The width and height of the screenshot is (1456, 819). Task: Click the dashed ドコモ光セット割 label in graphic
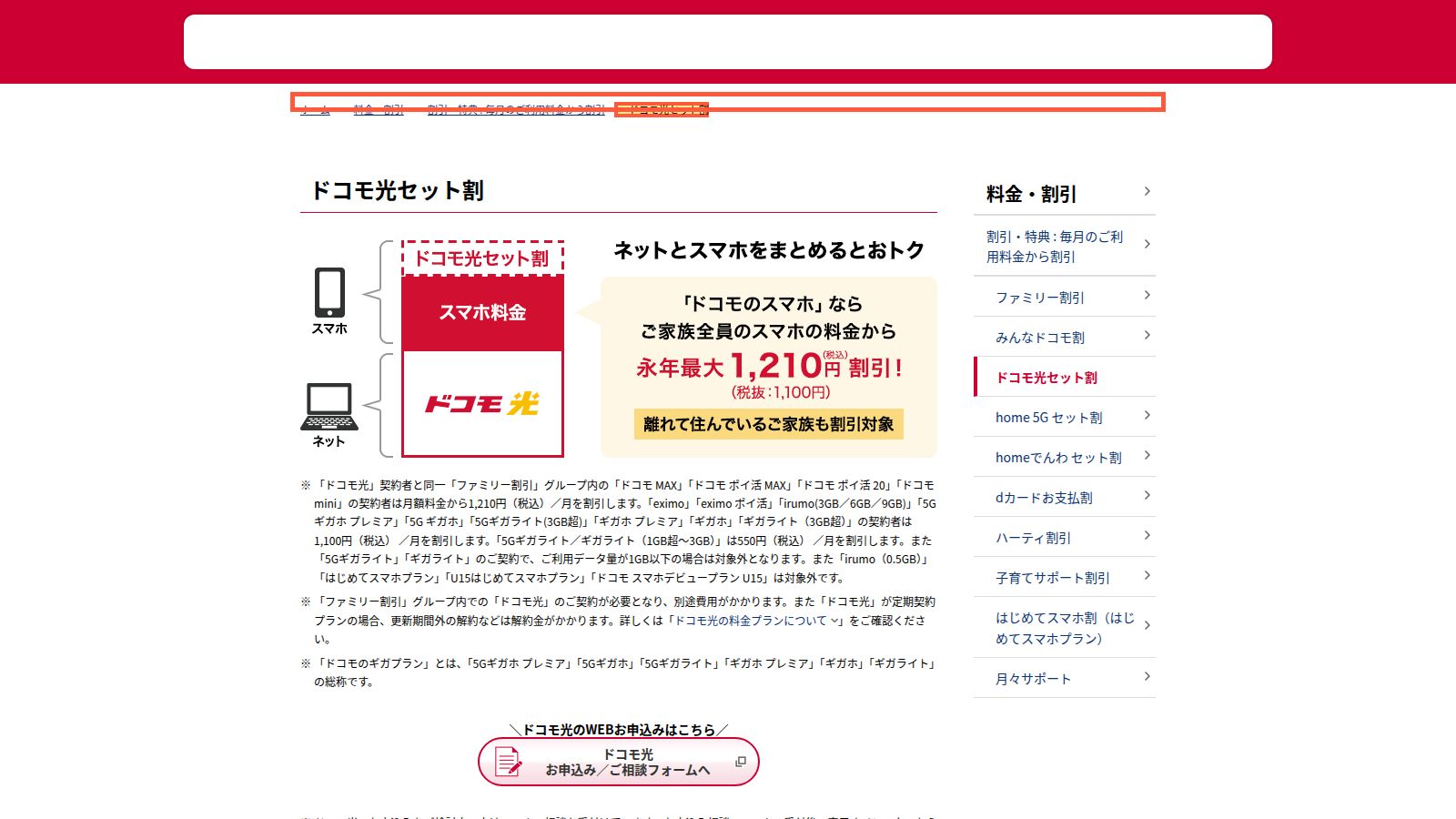482,258
